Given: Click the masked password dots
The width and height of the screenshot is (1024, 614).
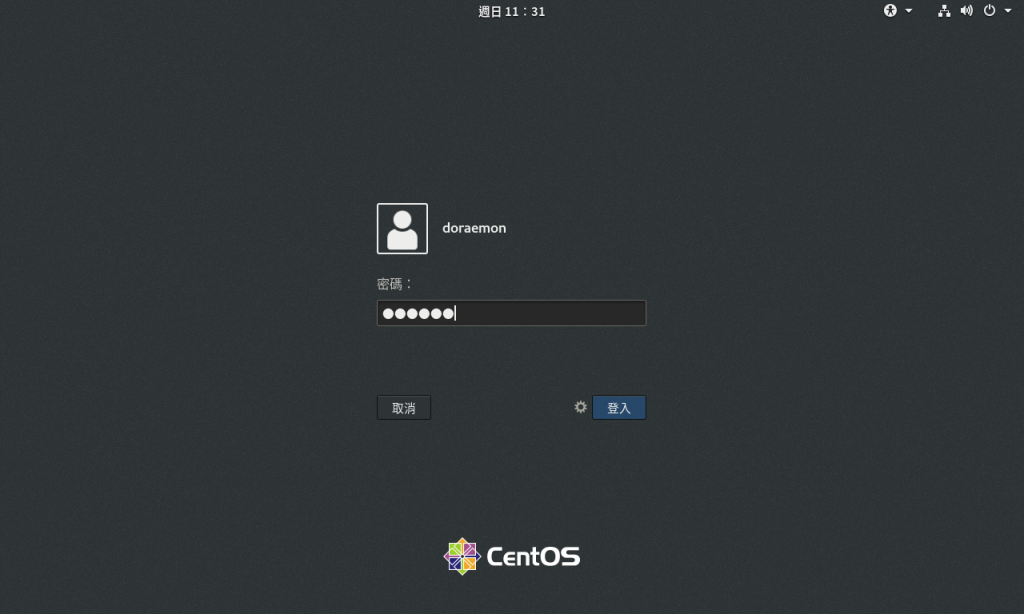Looking at the screenshot, I should (418, 314).
